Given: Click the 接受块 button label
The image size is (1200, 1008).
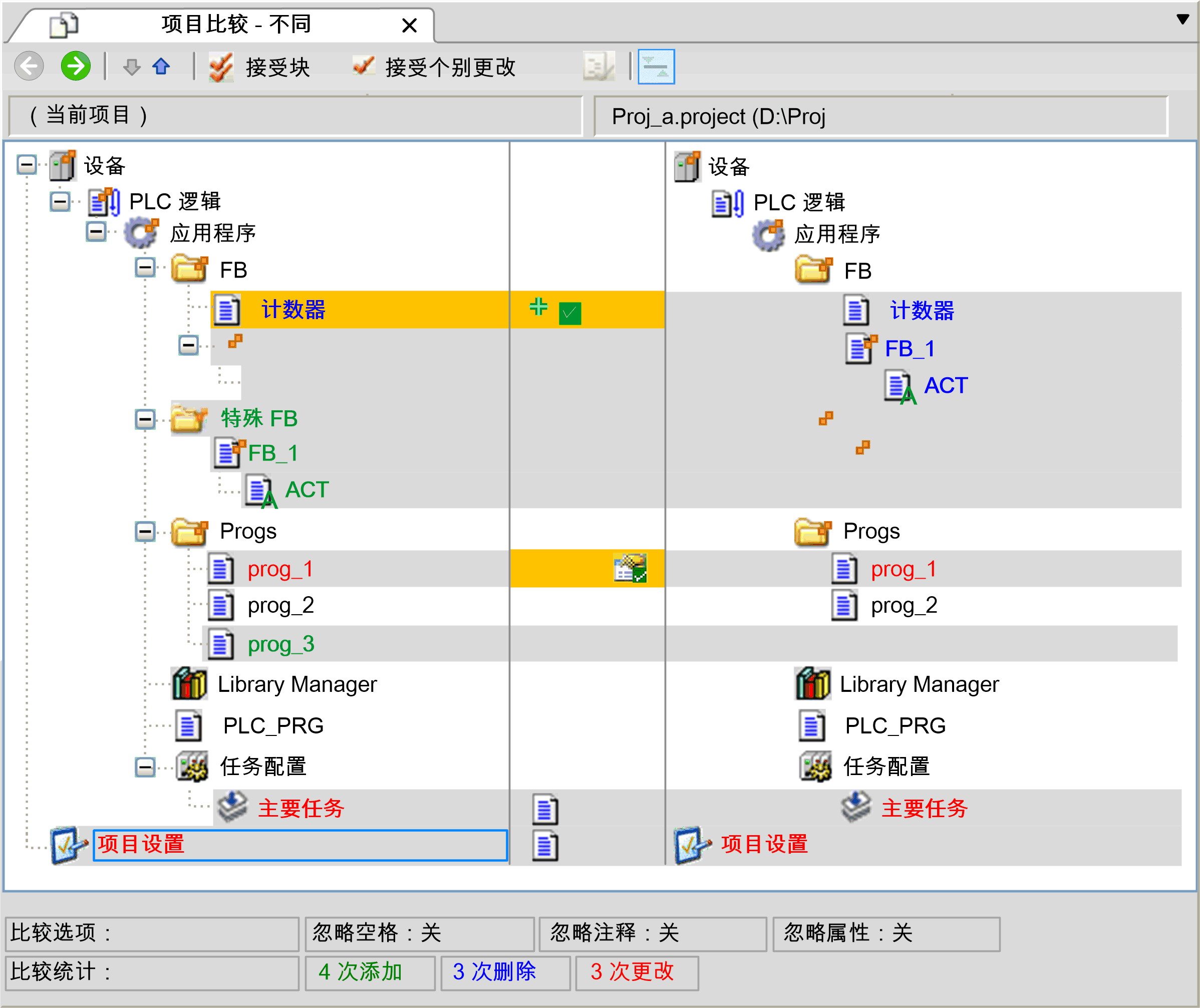Looking at the screenshot, I should click(x=278, y=68).
